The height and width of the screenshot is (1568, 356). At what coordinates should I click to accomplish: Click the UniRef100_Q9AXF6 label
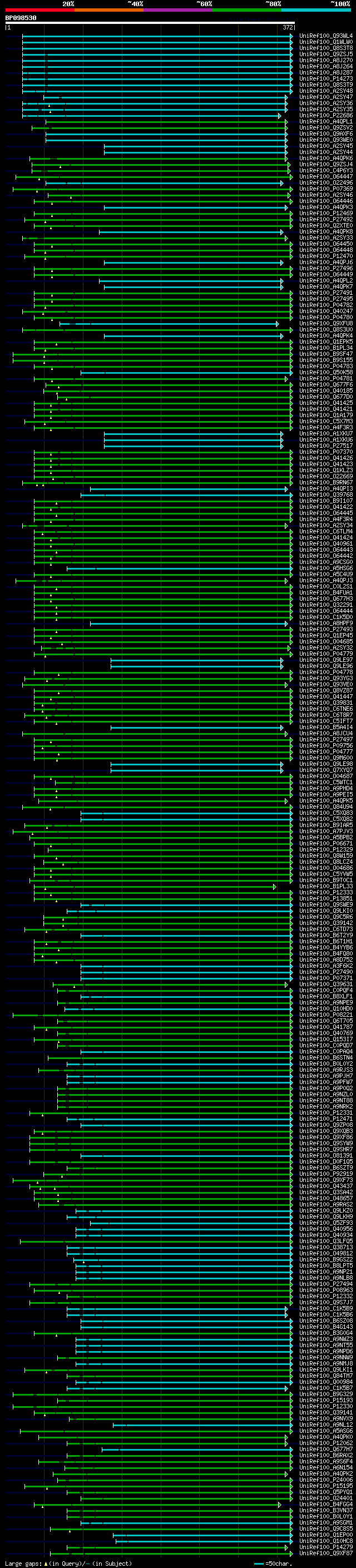[x=325, y=134]
